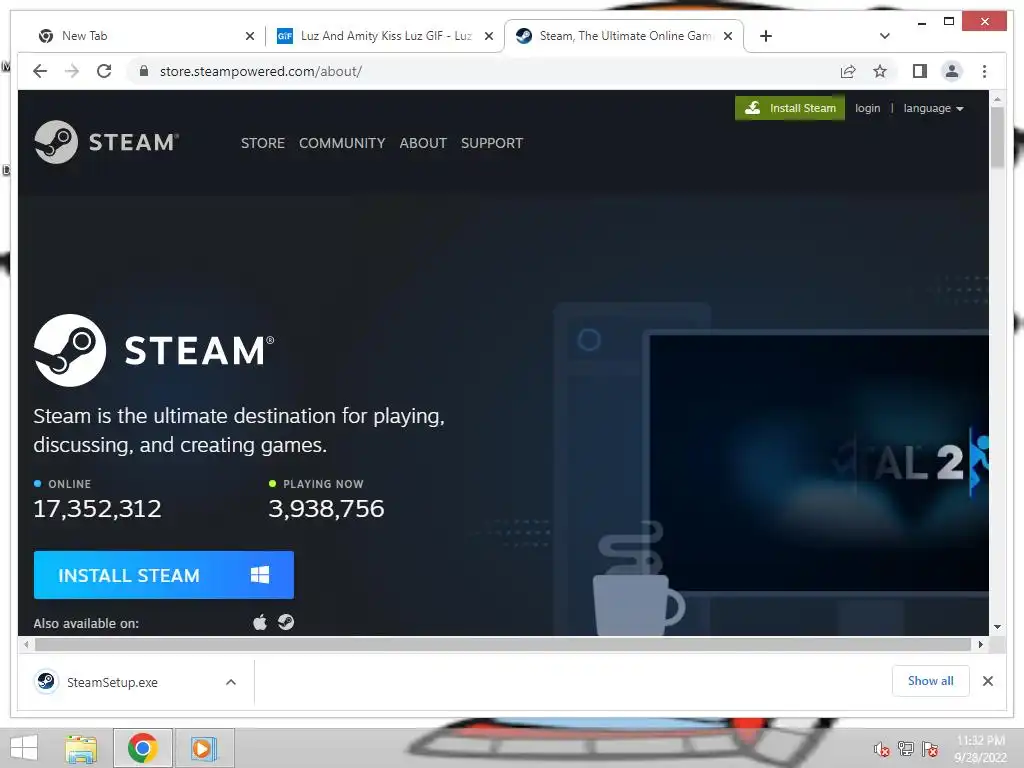Click the ONLINE count 17,352,312
Image resolution: width=1024 pixels, height=768 pixels.
[x=97, y=509]
